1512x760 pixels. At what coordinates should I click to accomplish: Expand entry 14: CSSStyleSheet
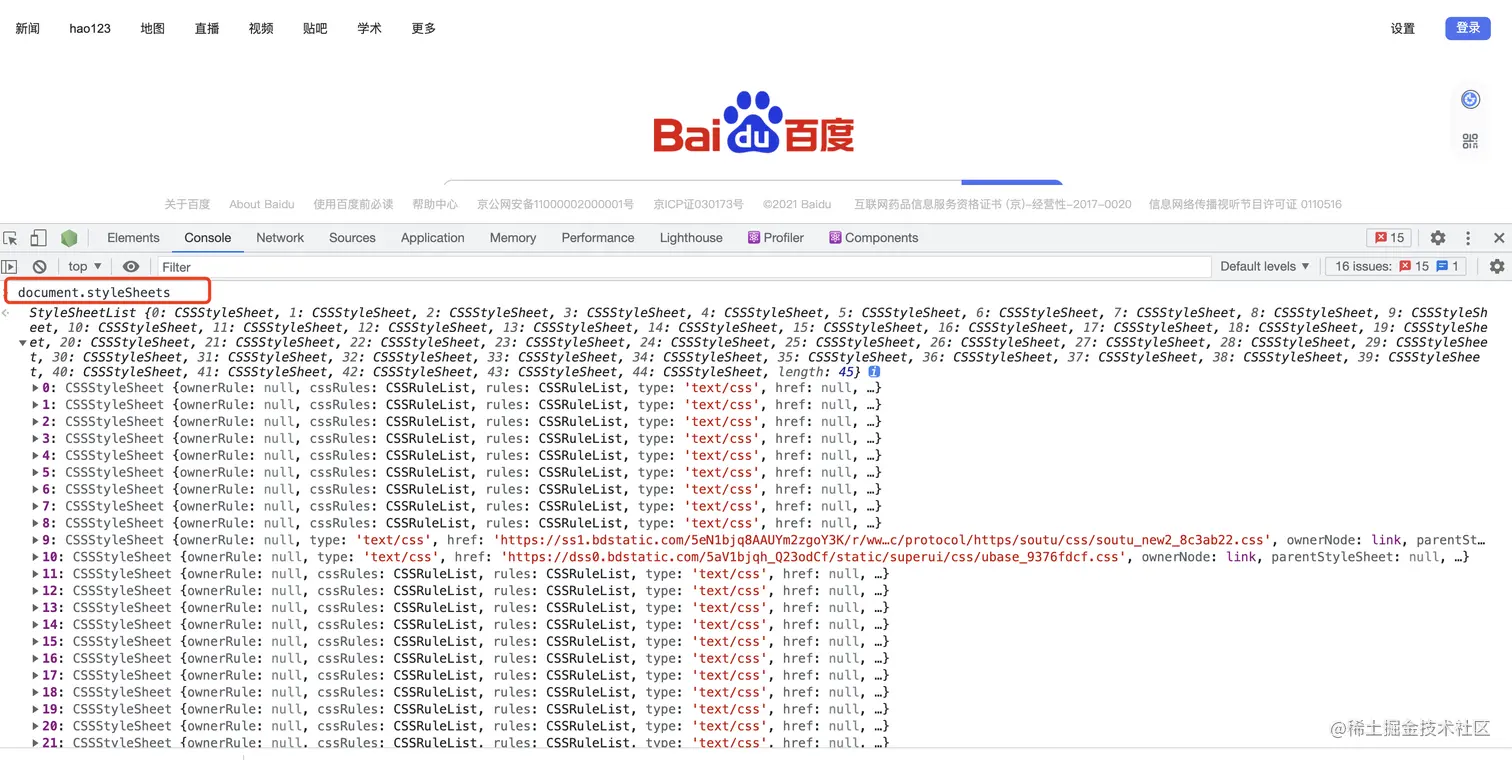(x=36, y=625)
